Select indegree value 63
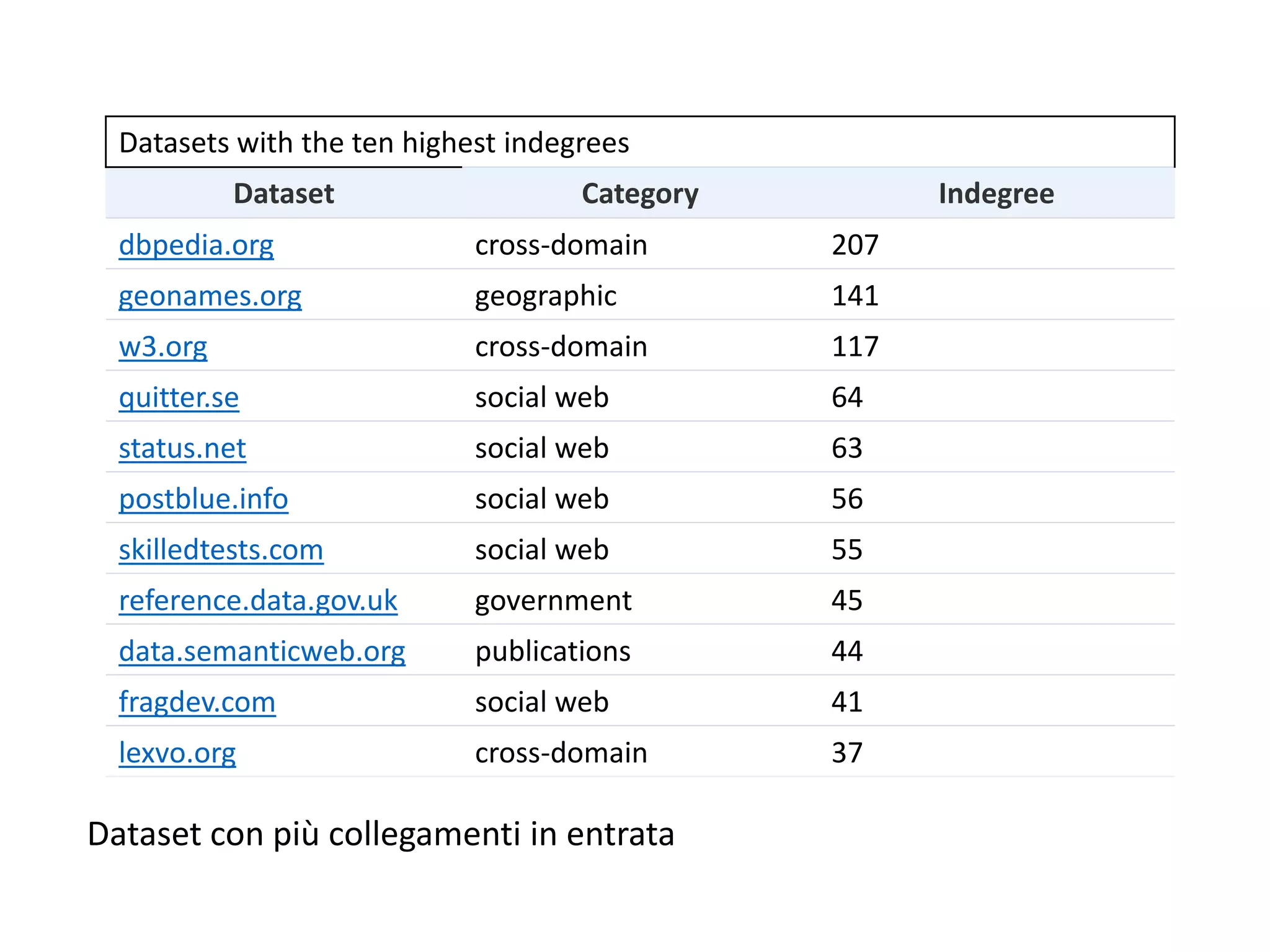The height and width of the screenshot is (952, 1270). 847,449
